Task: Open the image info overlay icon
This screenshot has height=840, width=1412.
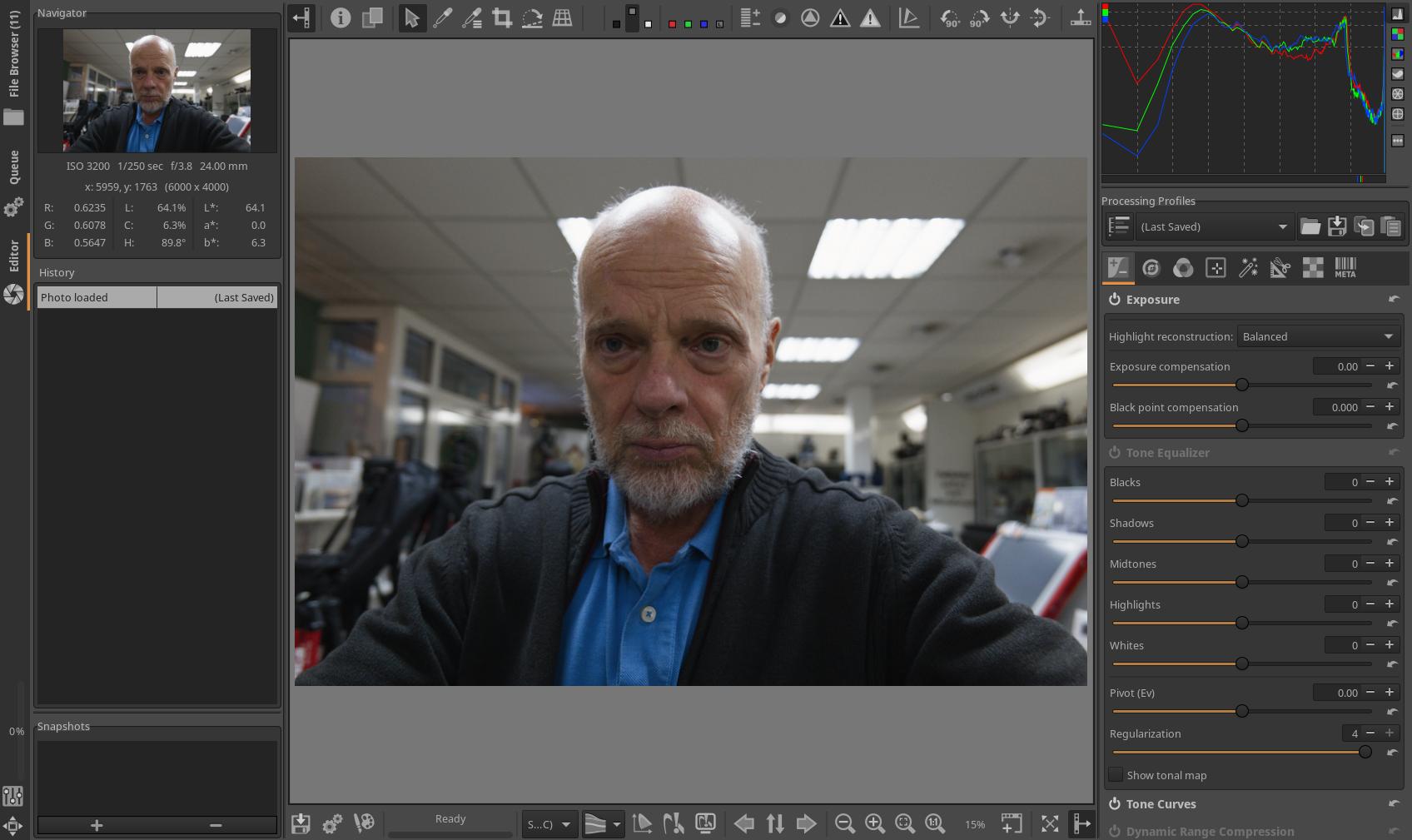Action: click(341, 18)
